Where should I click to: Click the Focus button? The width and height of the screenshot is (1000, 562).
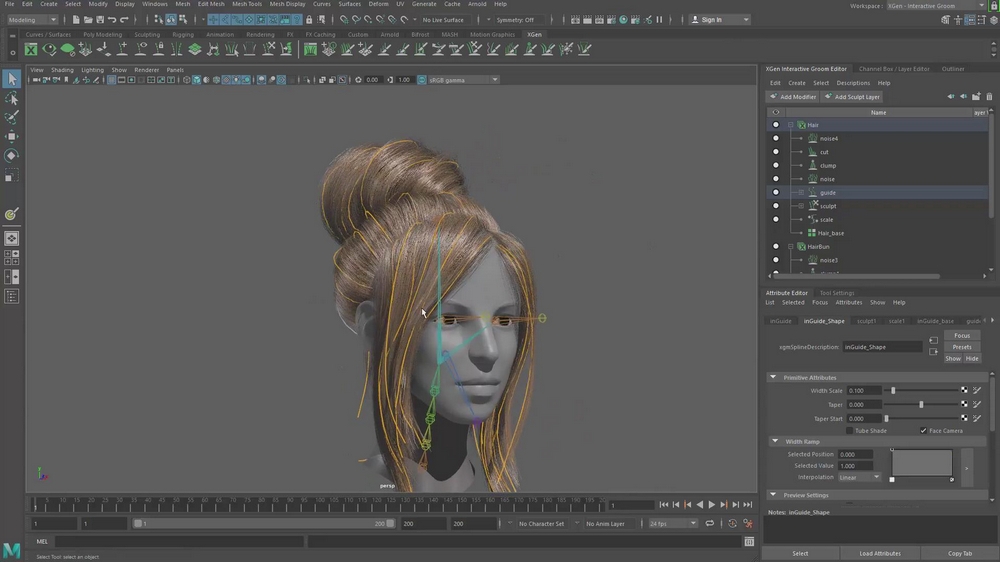[x=962, y=336]
